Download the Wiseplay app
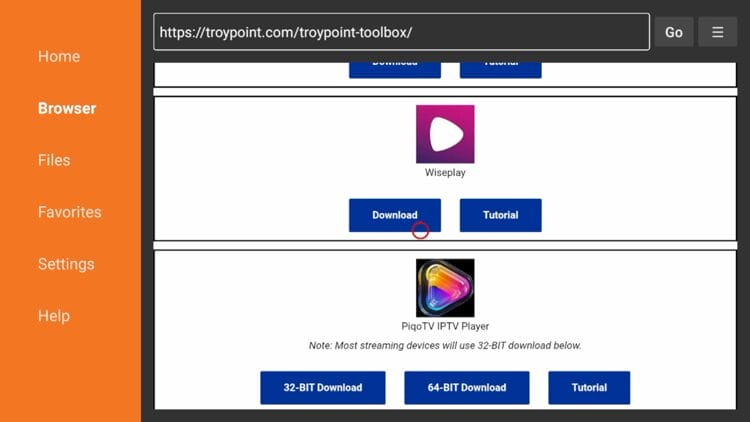 tap(394, 215)
